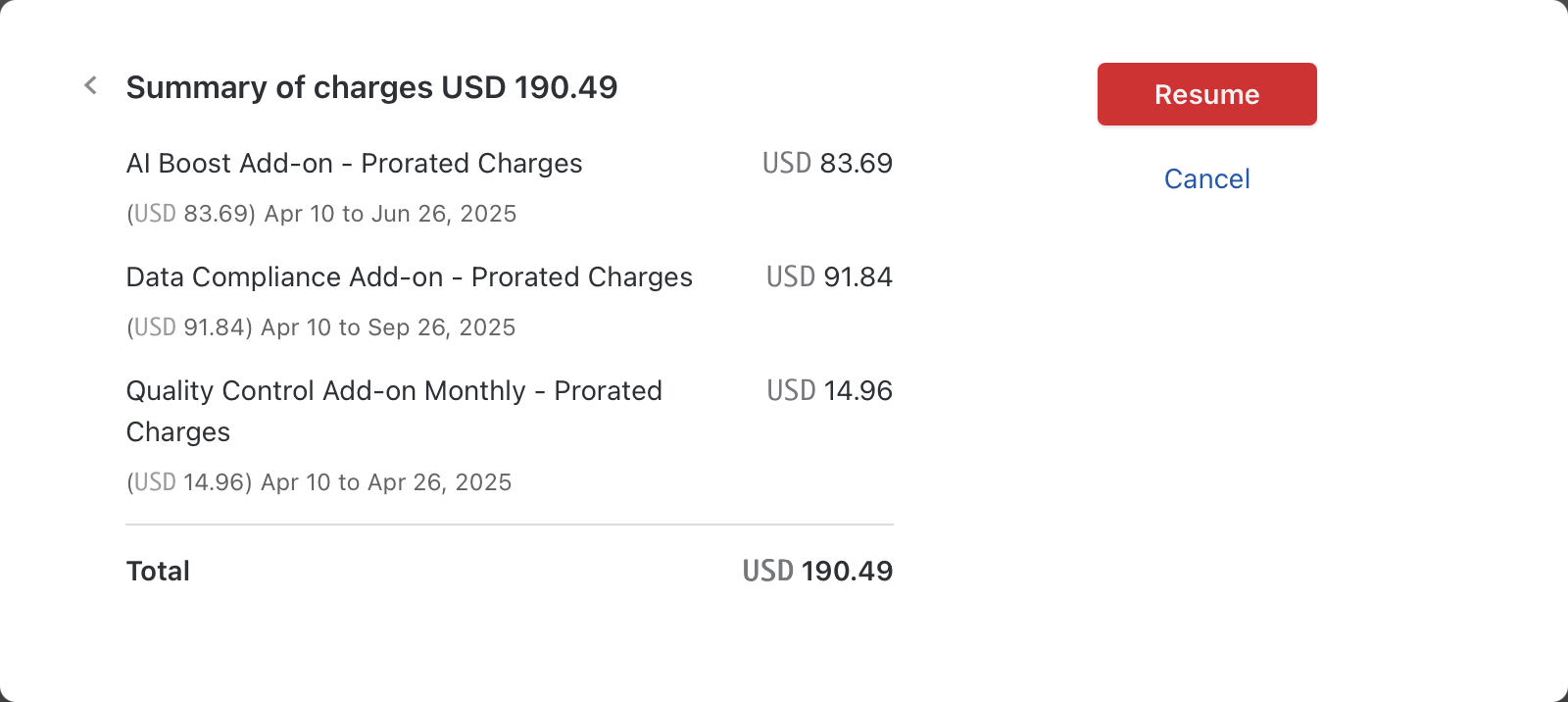Image resolution: width=1568 pixels, height=702 pixels.
Task: Click the divider line above Total
Action: [x=509, y=526]
